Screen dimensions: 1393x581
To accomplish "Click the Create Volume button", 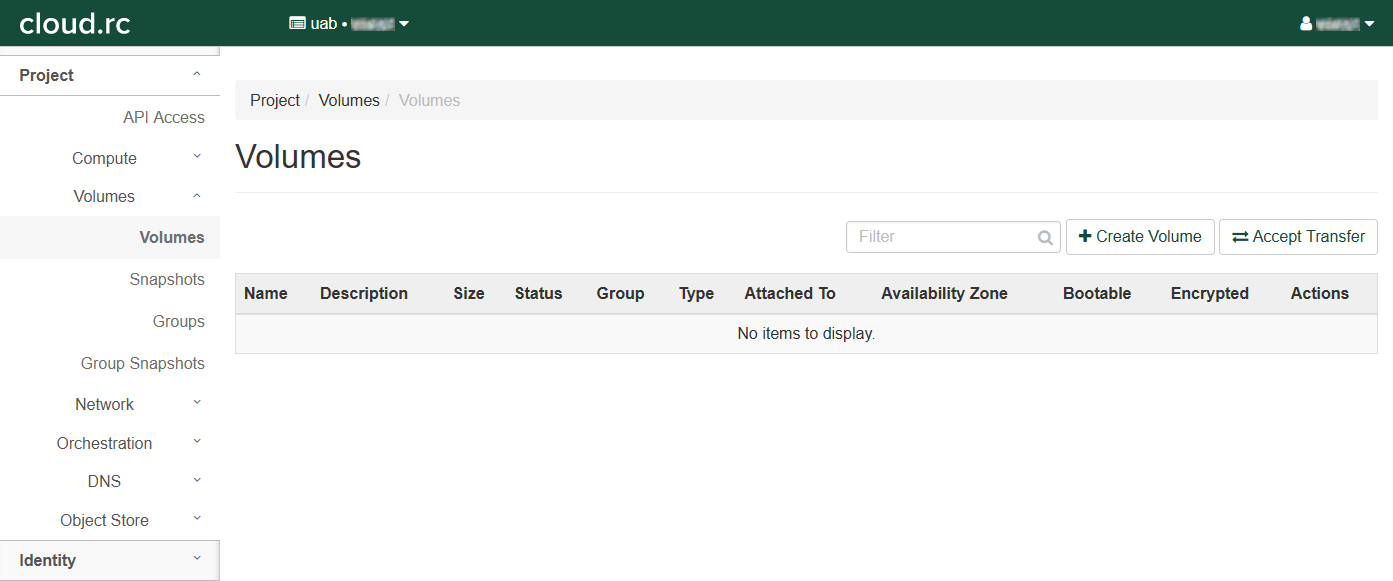I will click(x=1140, y=237).
